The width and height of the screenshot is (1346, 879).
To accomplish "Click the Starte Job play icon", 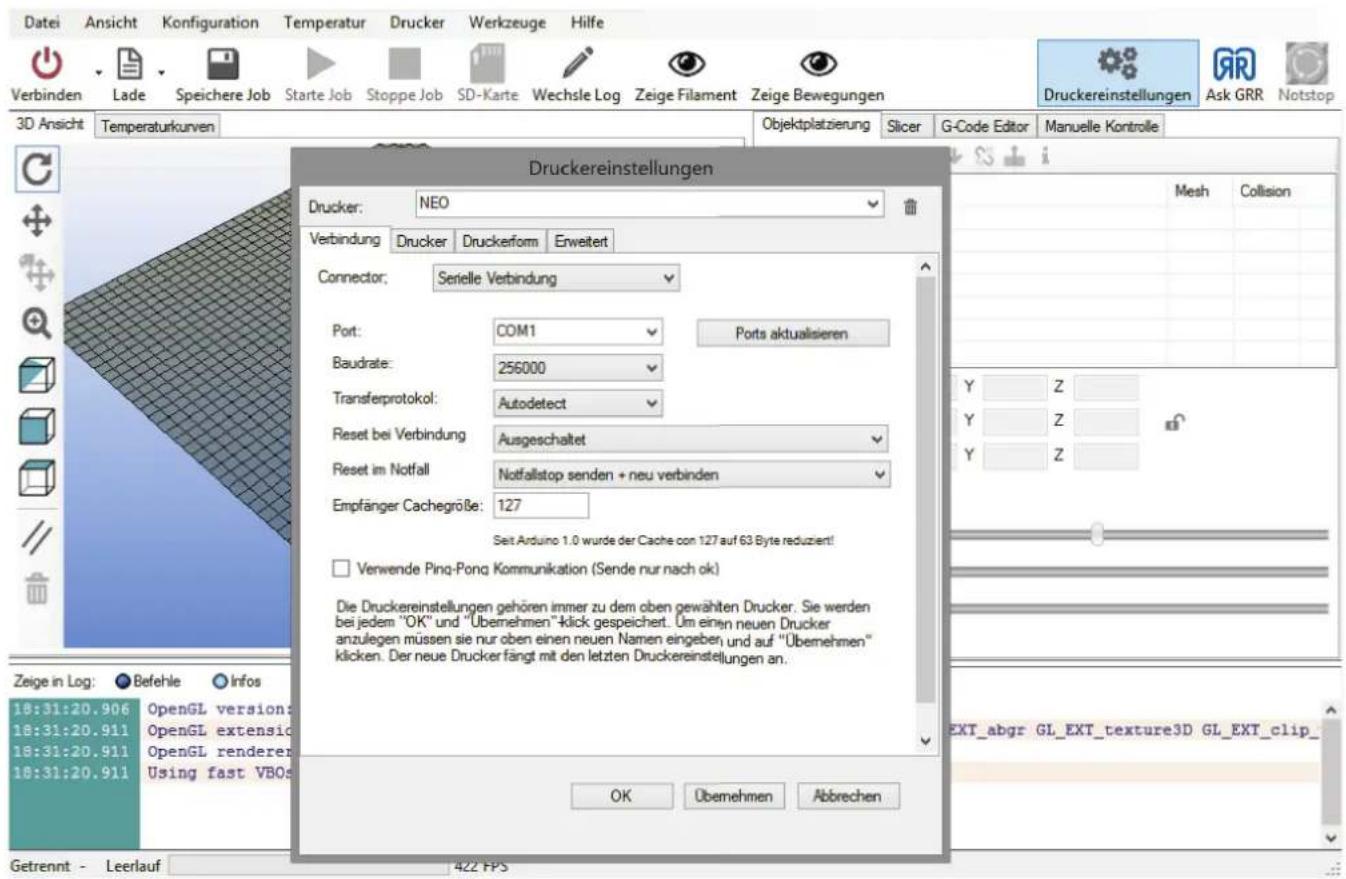I will tap(322, 65).
